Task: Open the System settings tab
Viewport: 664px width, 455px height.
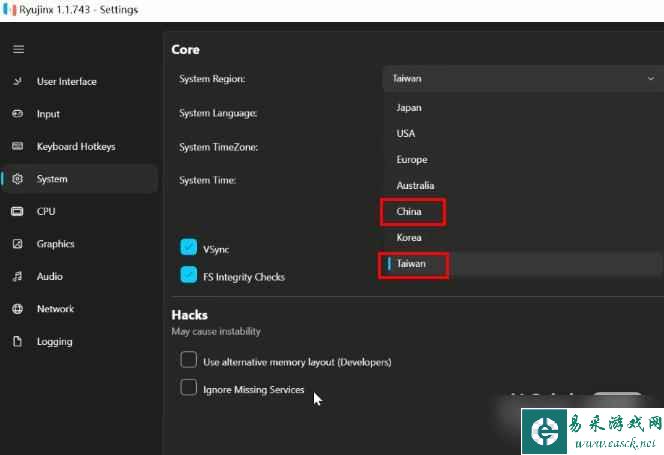Action: pyautogui.click(x=52, y=179)
